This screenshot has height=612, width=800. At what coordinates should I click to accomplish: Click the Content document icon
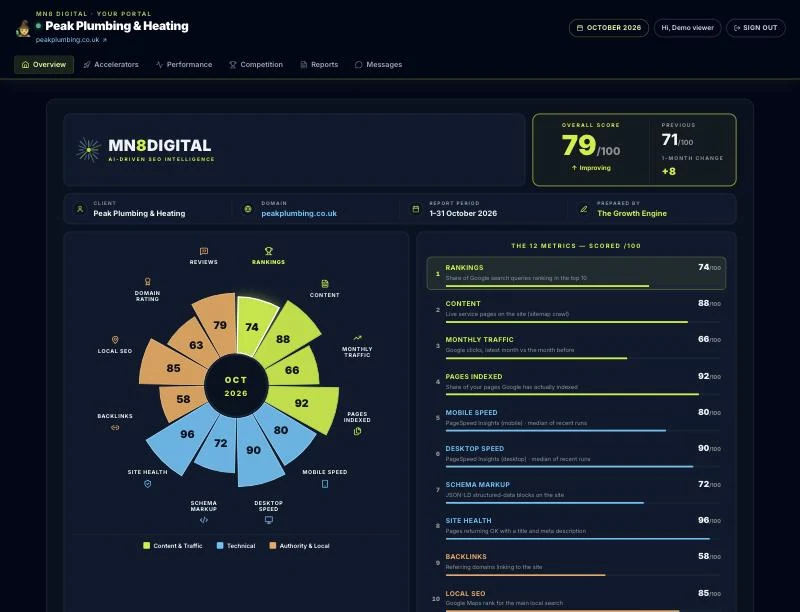coord(325,284)
